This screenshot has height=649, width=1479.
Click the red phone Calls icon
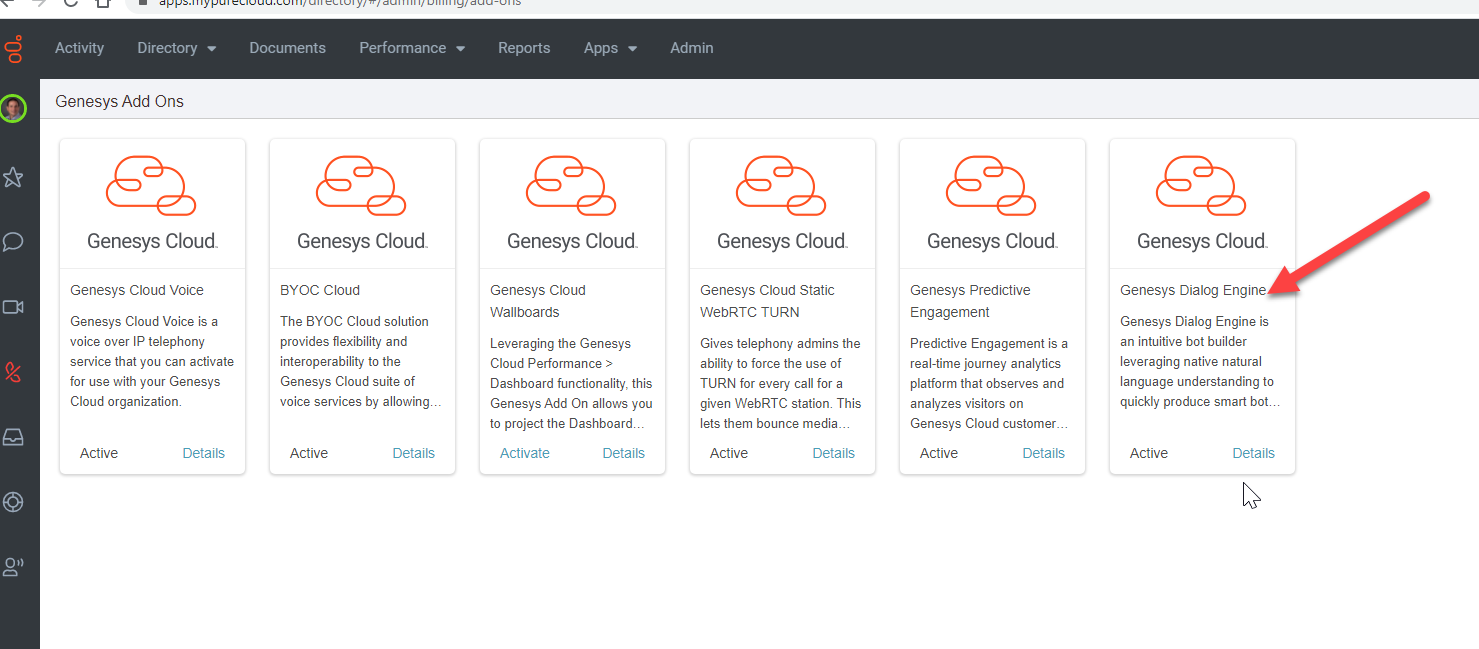coord(13,373)
